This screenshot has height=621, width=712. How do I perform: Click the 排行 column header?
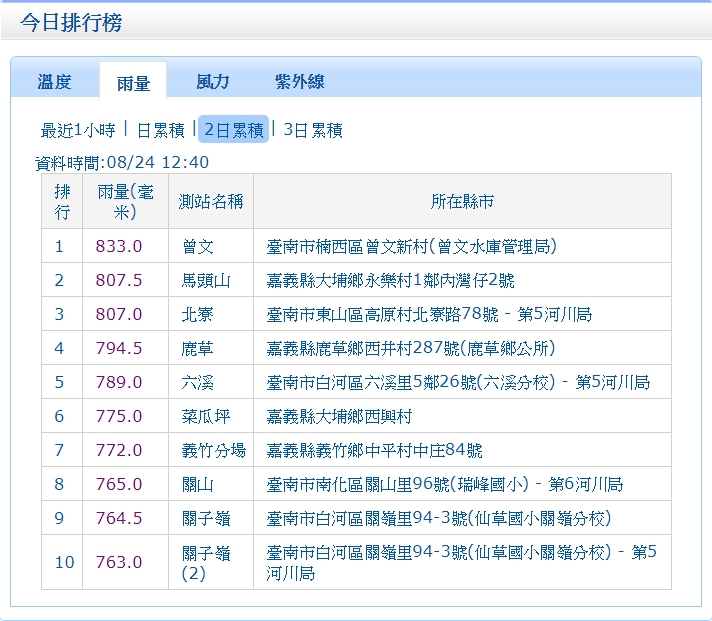(62, 202)
